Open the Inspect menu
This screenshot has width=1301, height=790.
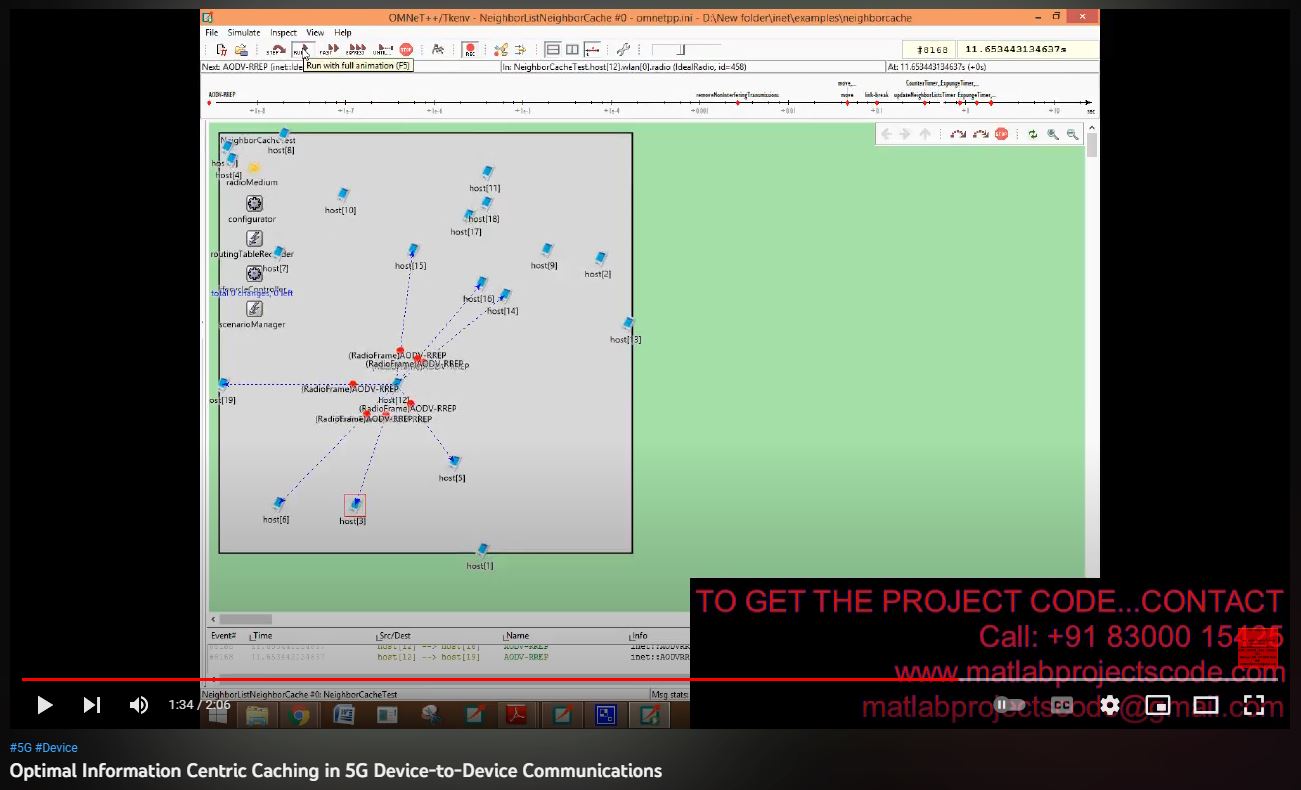[283, 33]
